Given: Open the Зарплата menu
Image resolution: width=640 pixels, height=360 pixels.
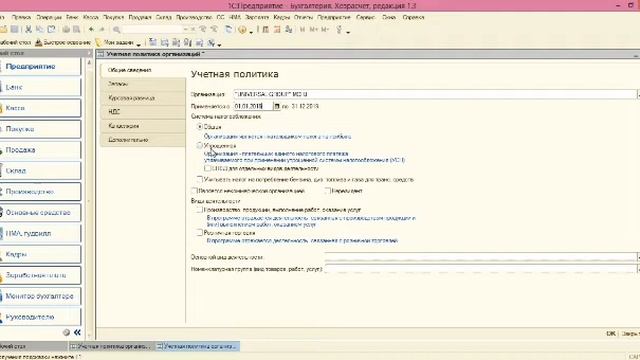Looking at the screenshot, I should click(257, 17).
